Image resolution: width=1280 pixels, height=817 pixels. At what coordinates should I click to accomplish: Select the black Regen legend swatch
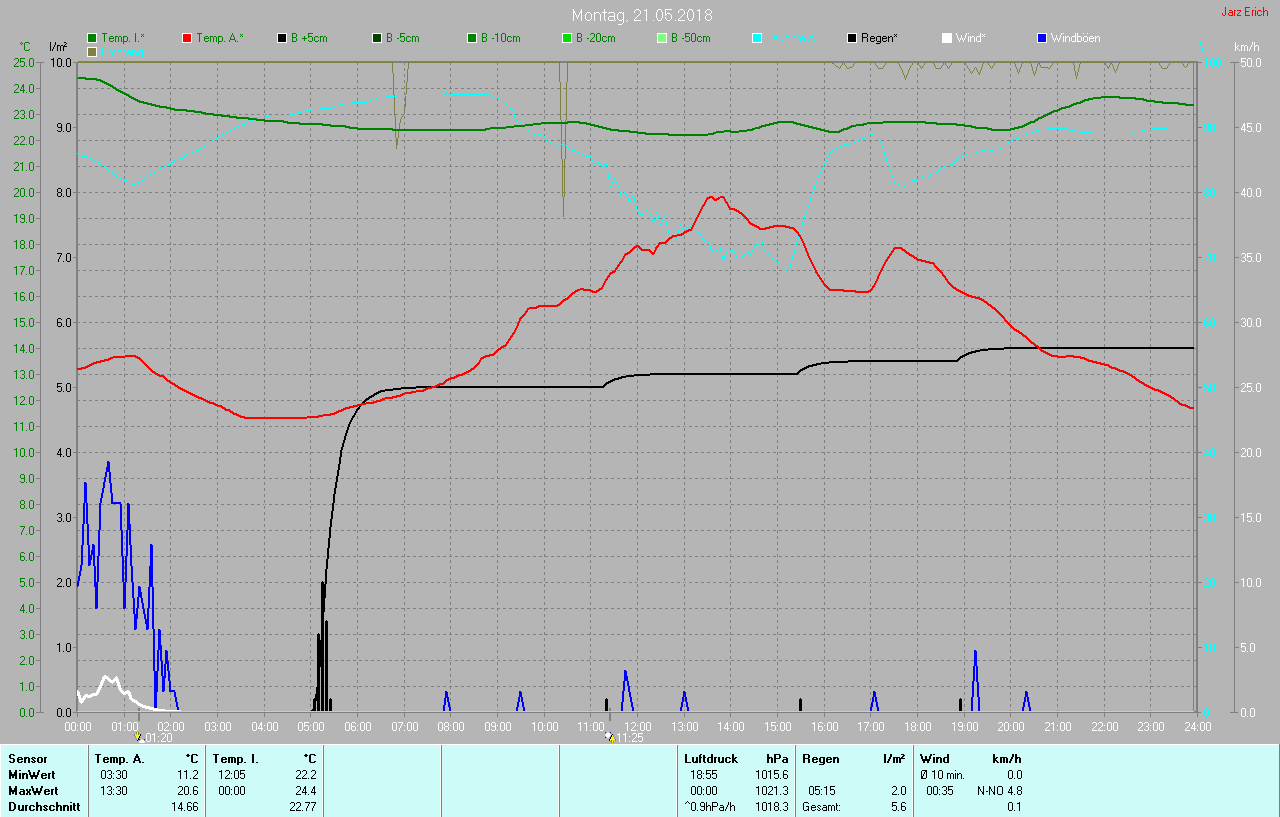852,38
